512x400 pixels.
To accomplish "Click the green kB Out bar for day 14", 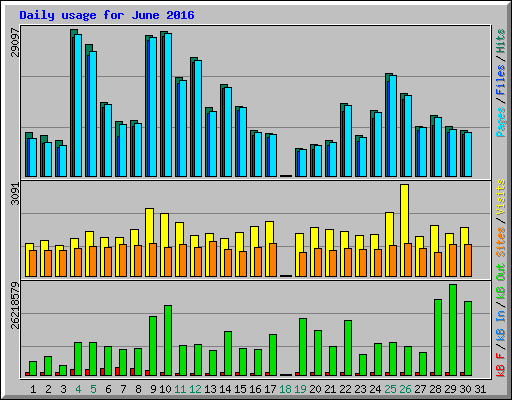I will click(x=228, y=353).
